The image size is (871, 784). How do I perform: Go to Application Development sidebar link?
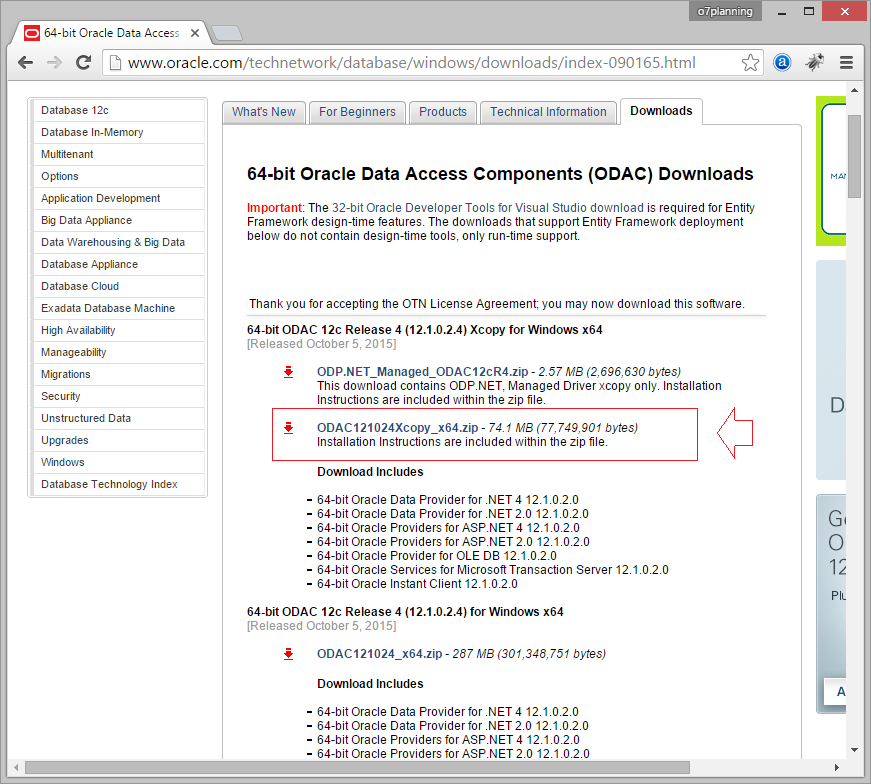click(118, 198)
